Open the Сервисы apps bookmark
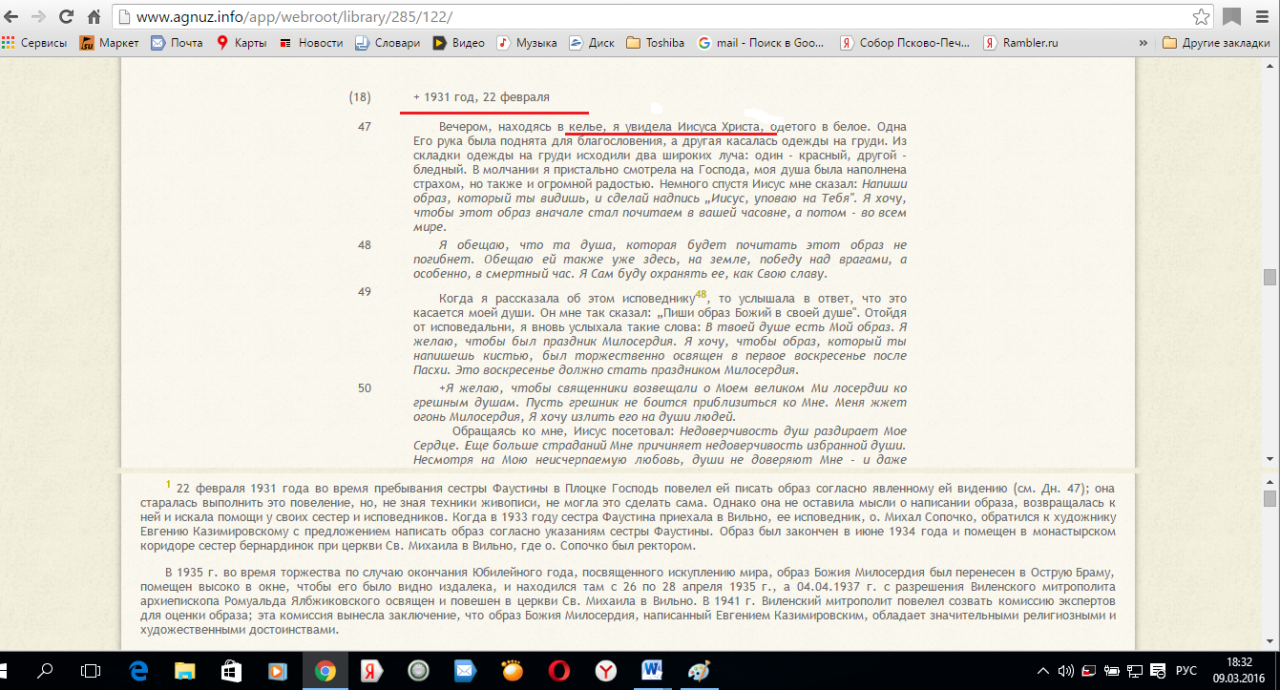 coord(35,43)
